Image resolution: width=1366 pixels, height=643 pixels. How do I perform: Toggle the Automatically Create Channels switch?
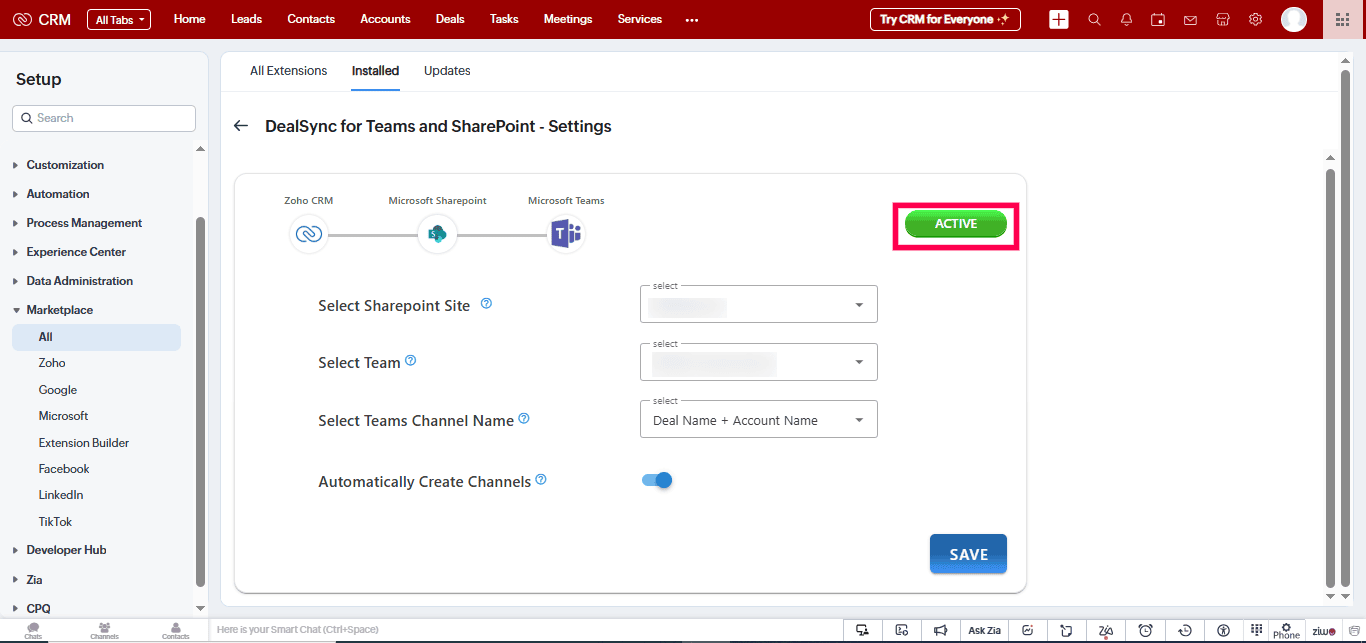(x=657, y=480)
